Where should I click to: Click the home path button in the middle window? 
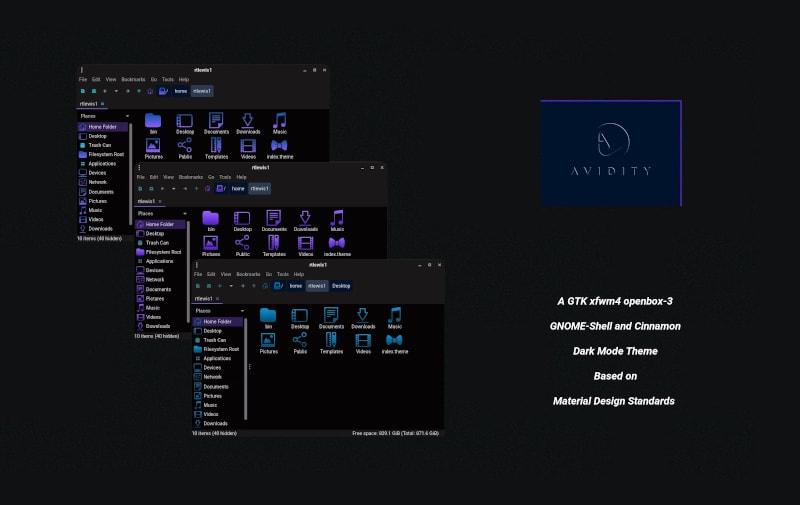[238, 189]
